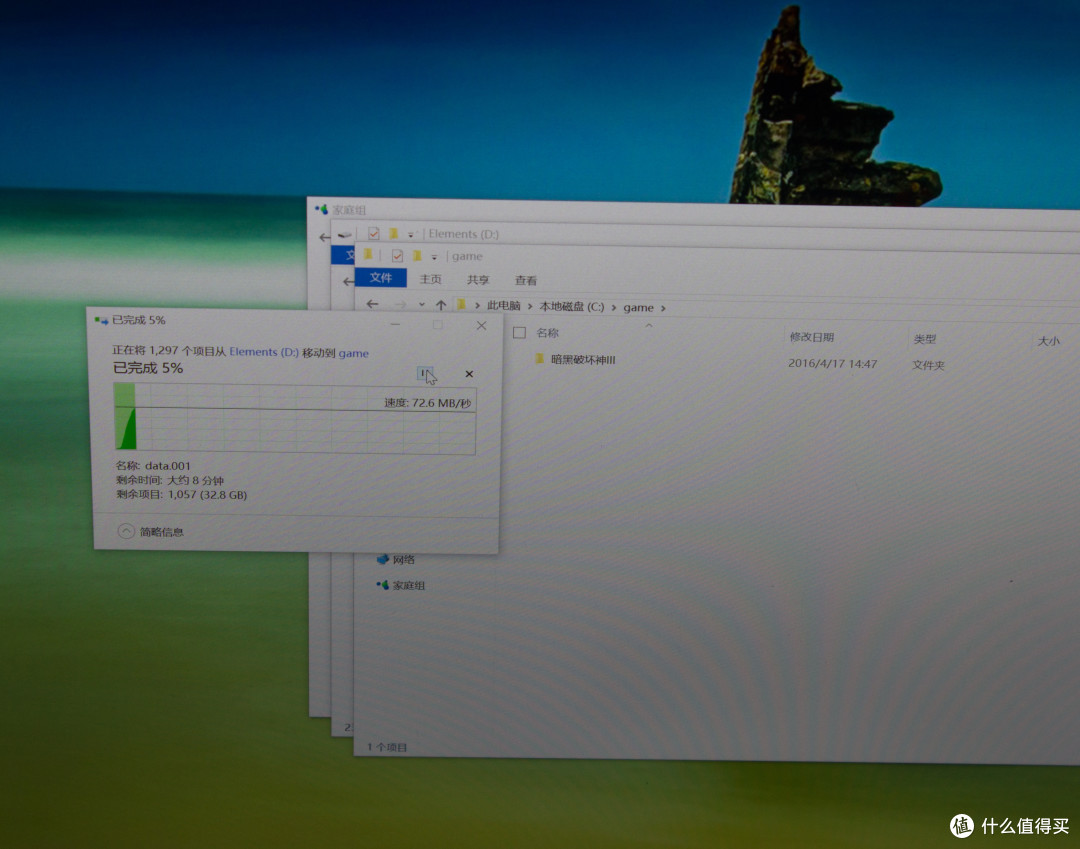The width and height of the screenshot is (1080, 849).
Task: Switch to the 主页 ribbon tab
Action: tap(430, 279)
